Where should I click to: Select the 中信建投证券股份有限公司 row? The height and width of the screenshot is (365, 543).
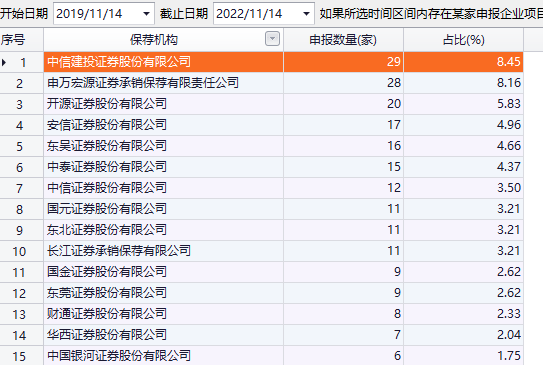(261, 62)
